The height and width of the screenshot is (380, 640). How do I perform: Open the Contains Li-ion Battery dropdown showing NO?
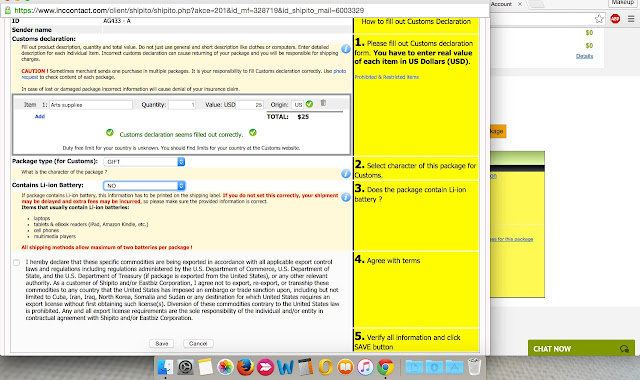point(144,186)
